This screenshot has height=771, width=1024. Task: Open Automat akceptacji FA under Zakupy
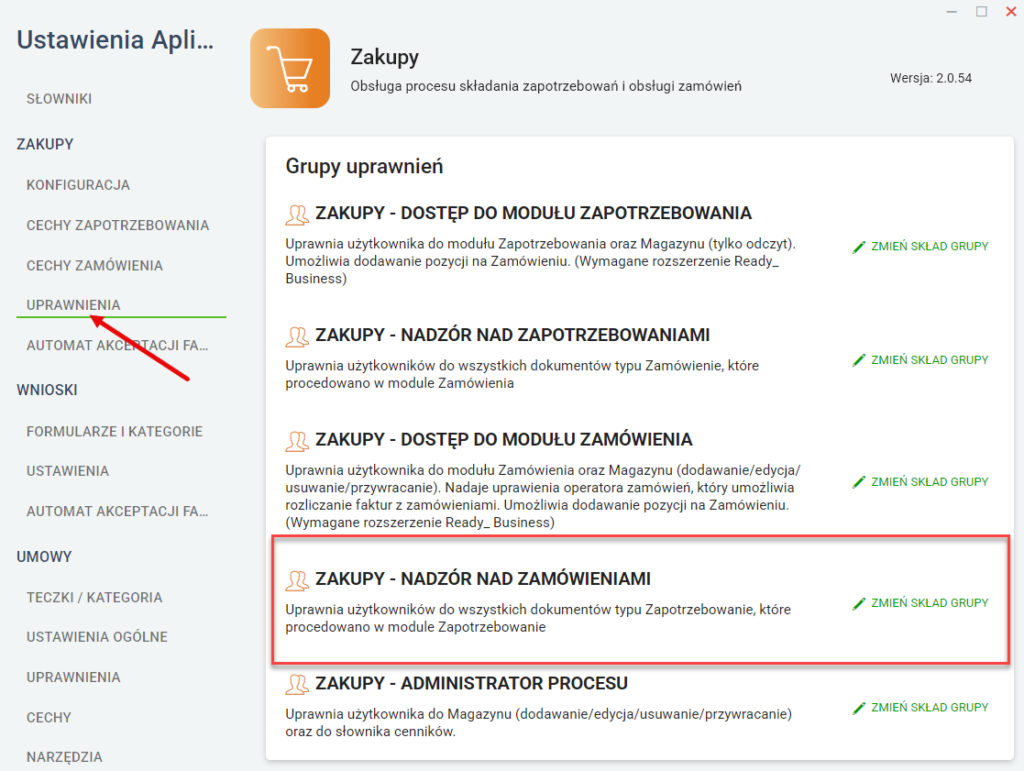117,345
